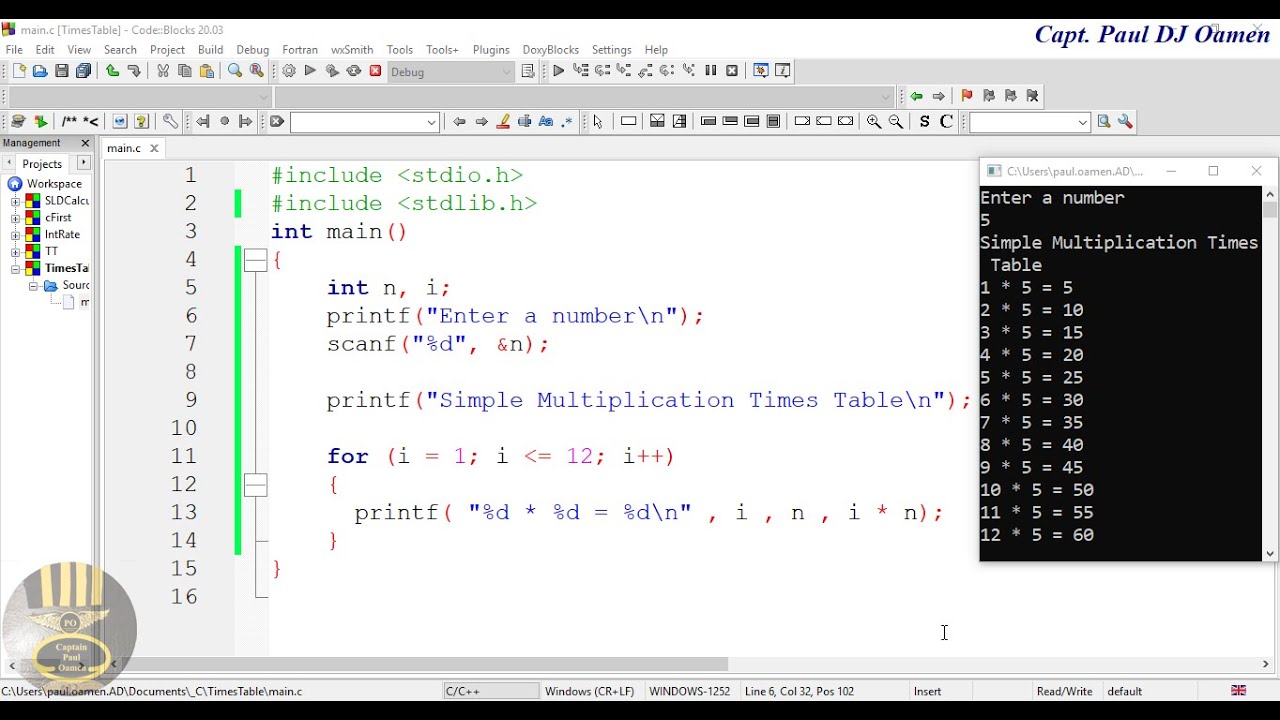Screen dimensions: 1280x720
Task: Click the Find magnifier icon
Action: click(235, 71)
